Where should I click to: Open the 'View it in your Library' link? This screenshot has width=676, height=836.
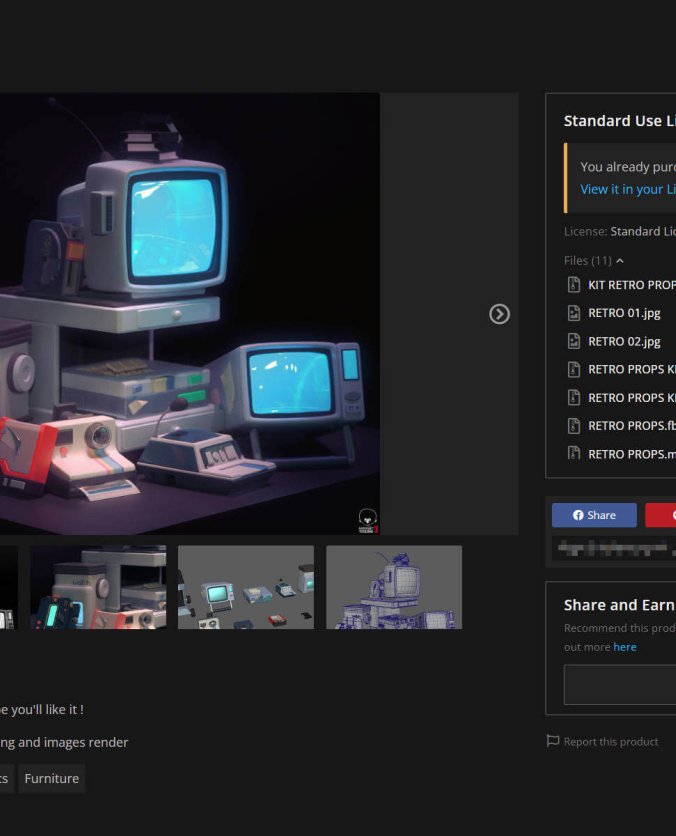pyautogui.click(x=626, y=189)
